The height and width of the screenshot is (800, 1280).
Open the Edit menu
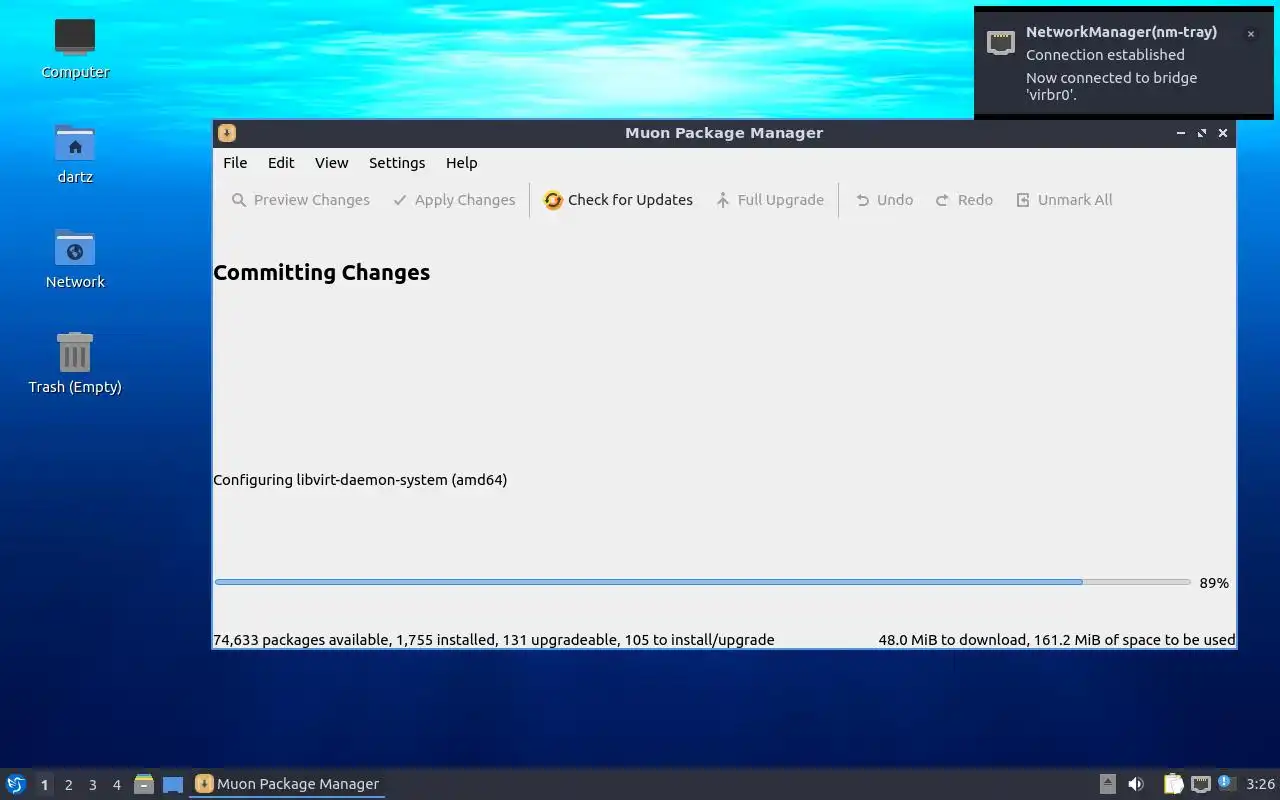pyautogui.click(x=281, y=163)
